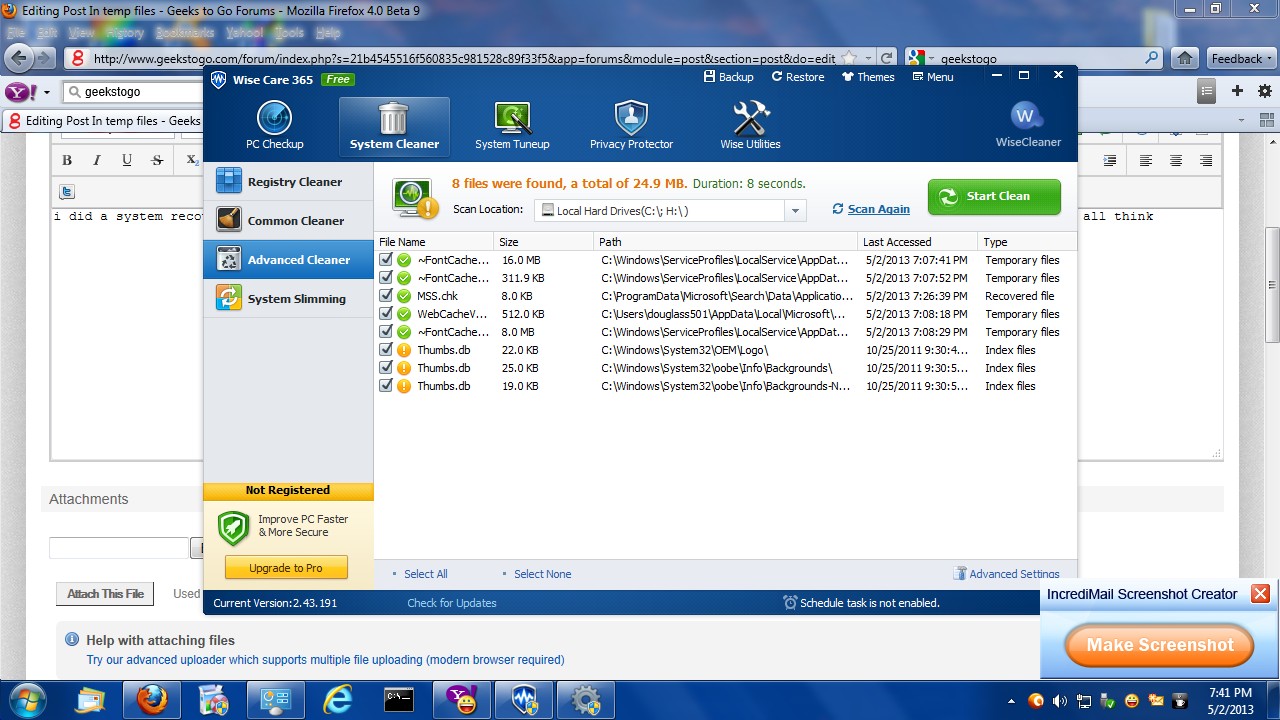The width and height of the screenshot is (1280, 720).
Task: Click the Start Clean button
Action: coord(994,197)
